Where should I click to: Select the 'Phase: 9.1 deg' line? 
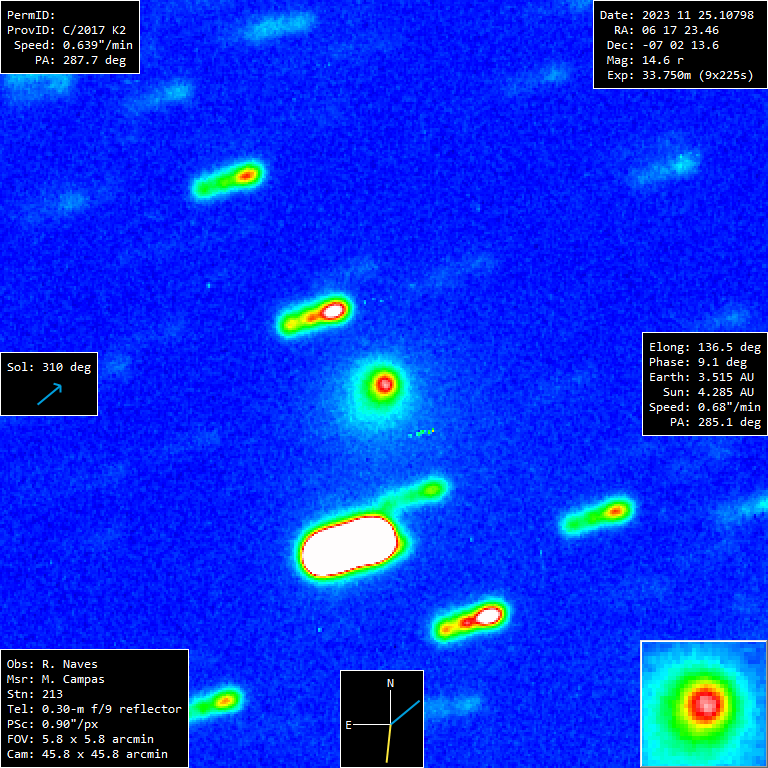click(x=698, y=362)
